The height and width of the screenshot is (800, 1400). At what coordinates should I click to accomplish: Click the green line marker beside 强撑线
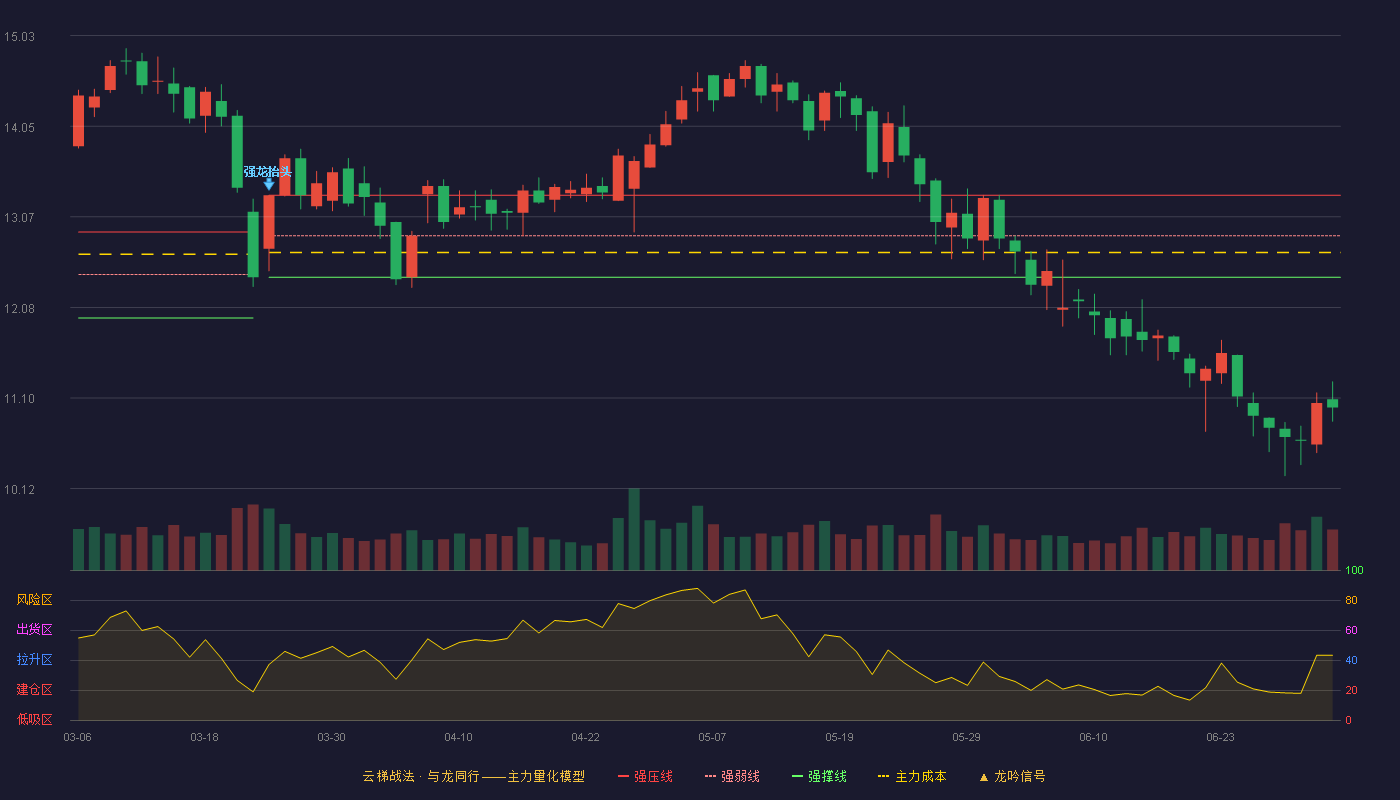tap(797, 776)
